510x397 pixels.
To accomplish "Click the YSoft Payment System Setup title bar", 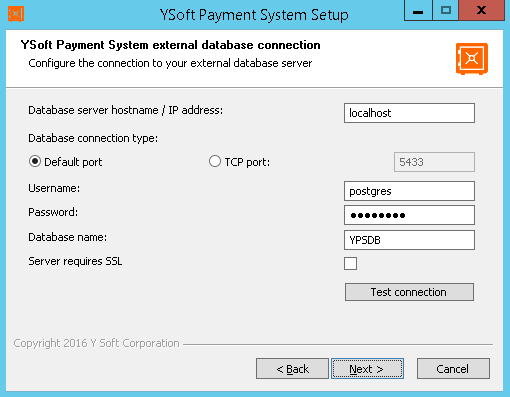I will coord(254,15).
